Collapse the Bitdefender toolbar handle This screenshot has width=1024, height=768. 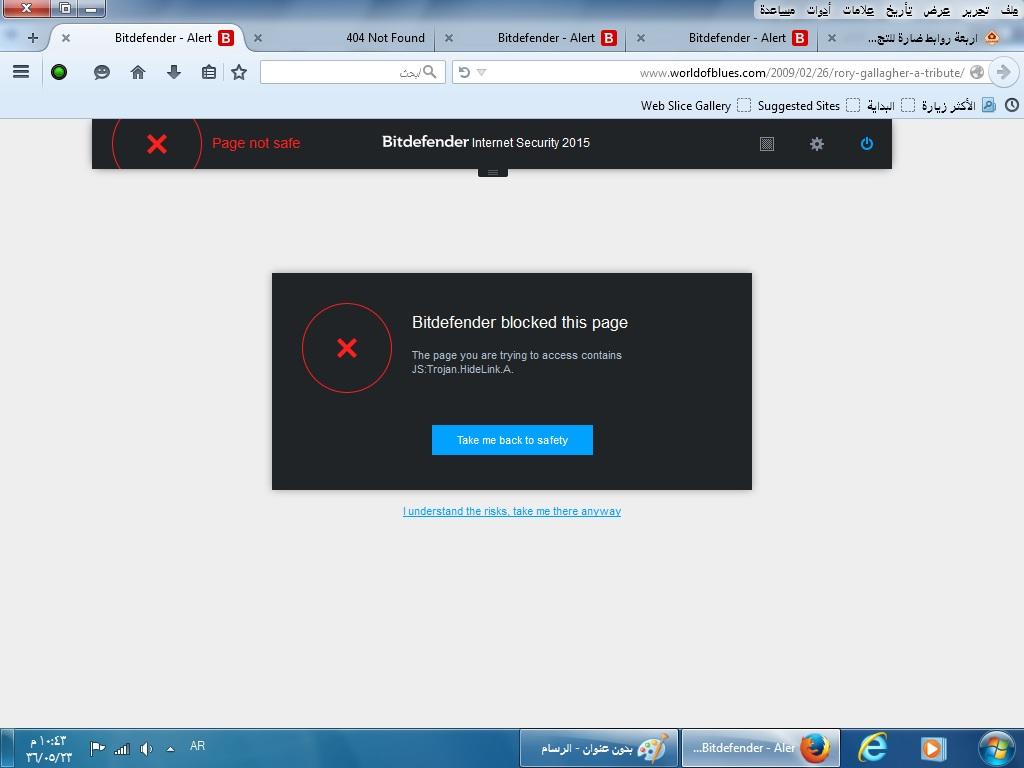[493, 172]
